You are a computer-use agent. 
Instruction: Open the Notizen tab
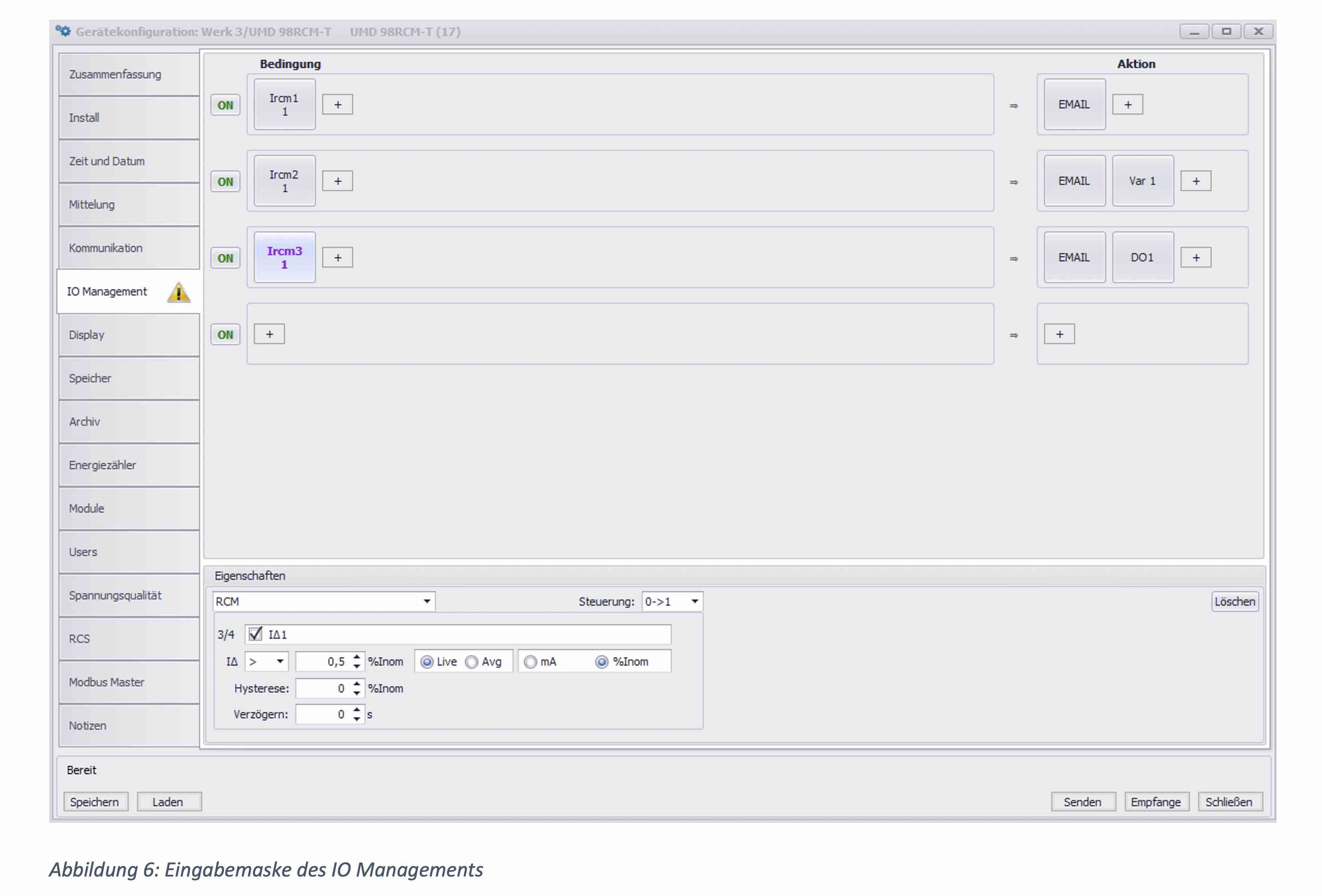tap(129, 726)
